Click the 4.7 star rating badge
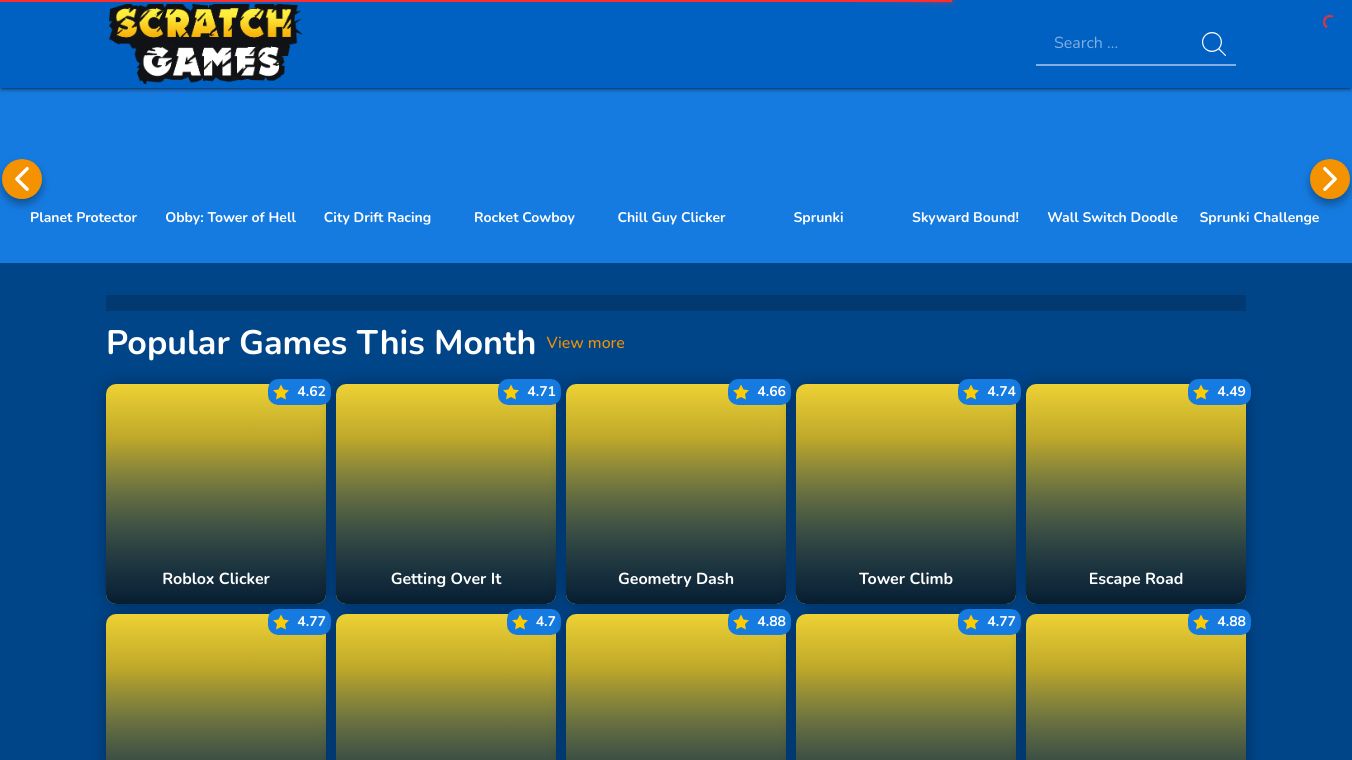Screen dimensions: 1352x760 (534, 622)
